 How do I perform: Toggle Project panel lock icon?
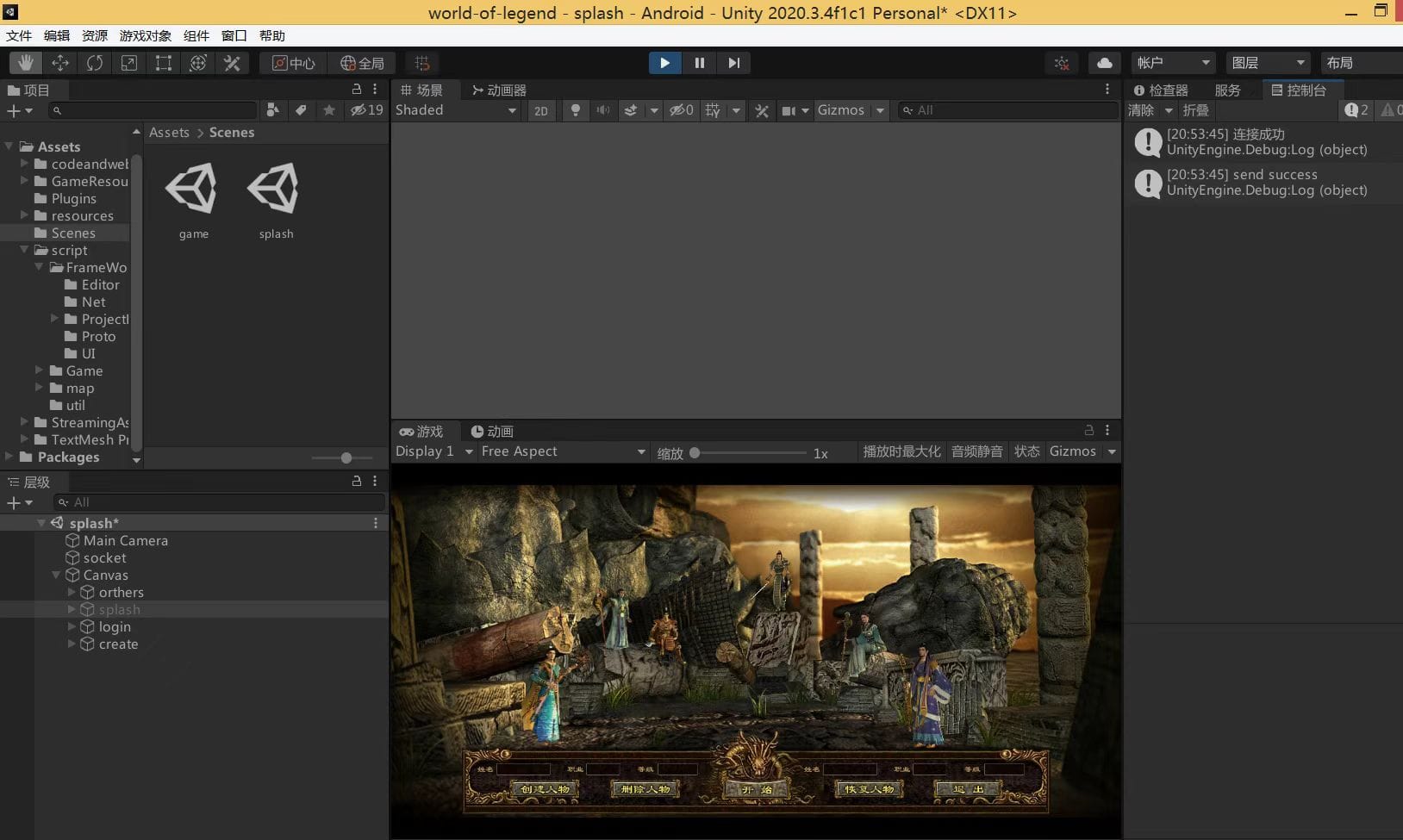[357, 89]
